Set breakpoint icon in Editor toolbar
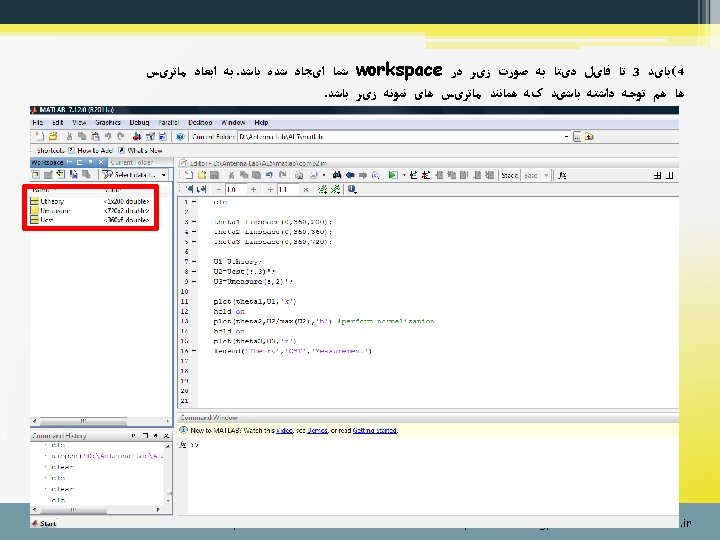 point(413,175)
